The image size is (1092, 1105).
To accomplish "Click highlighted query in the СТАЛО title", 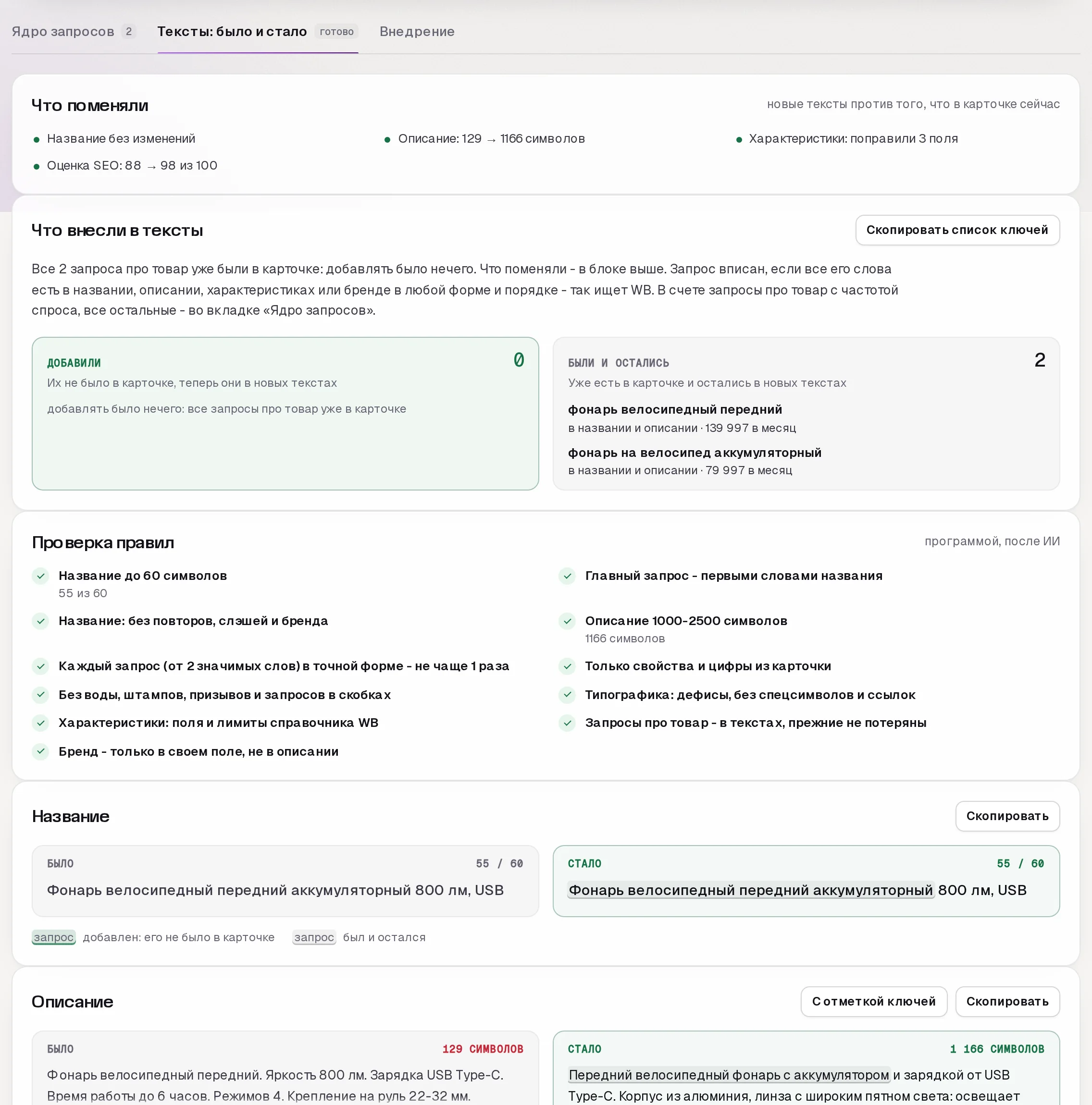I will click(x=750, y=891).
